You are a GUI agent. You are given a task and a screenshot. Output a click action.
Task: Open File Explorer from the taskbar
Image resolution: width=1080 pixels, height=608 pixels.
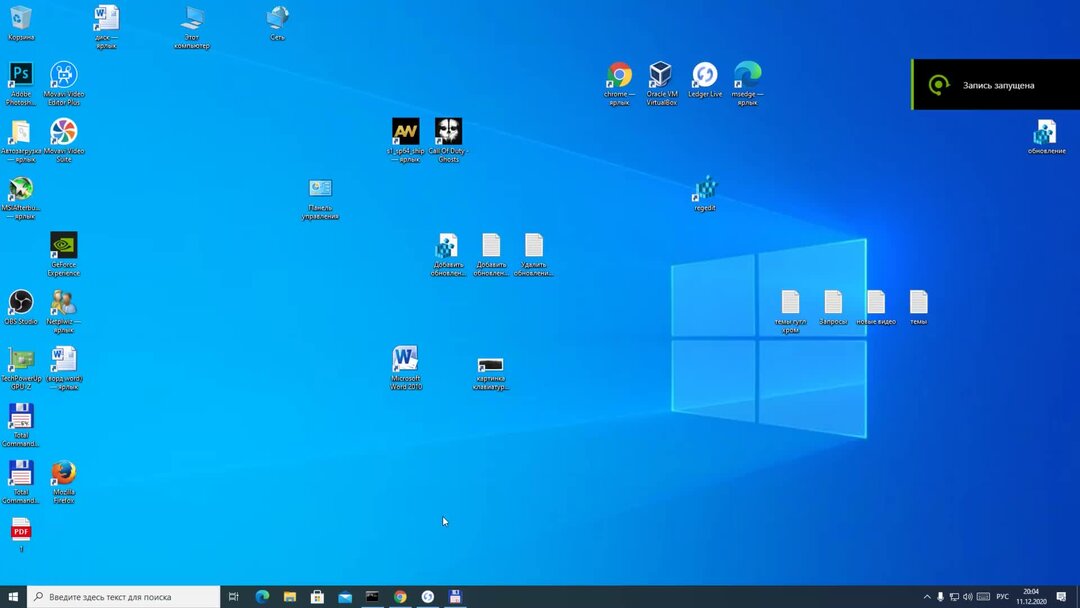(289, 596)
